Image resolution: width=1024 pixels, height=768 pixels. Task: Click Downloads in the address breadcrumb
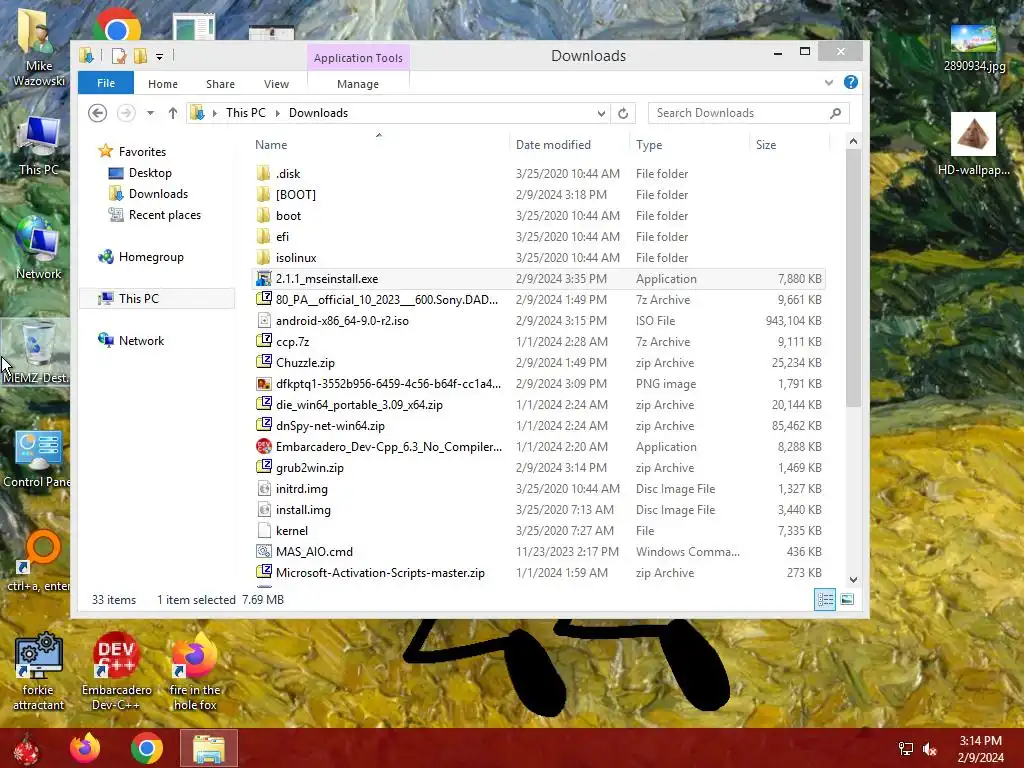pyautogui.click(x=318, y=113)
